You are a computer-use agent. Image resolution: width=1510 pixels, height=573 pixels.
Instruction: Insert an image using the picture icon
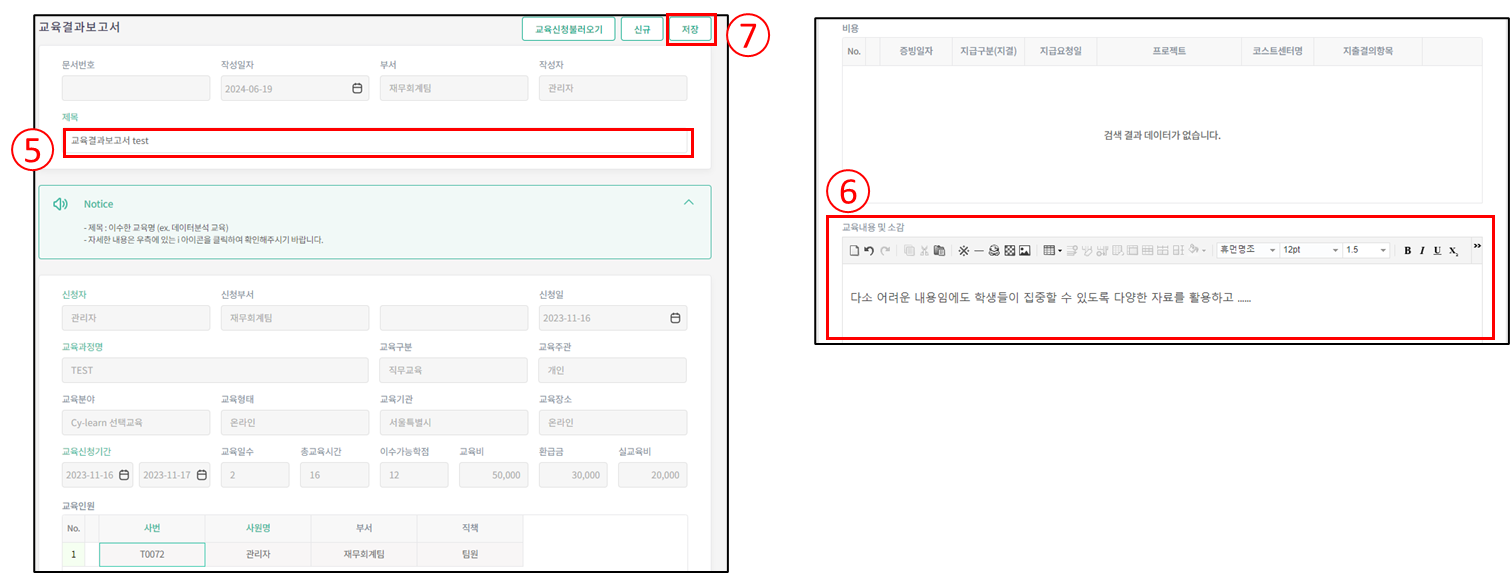[x=1025, y=250]
